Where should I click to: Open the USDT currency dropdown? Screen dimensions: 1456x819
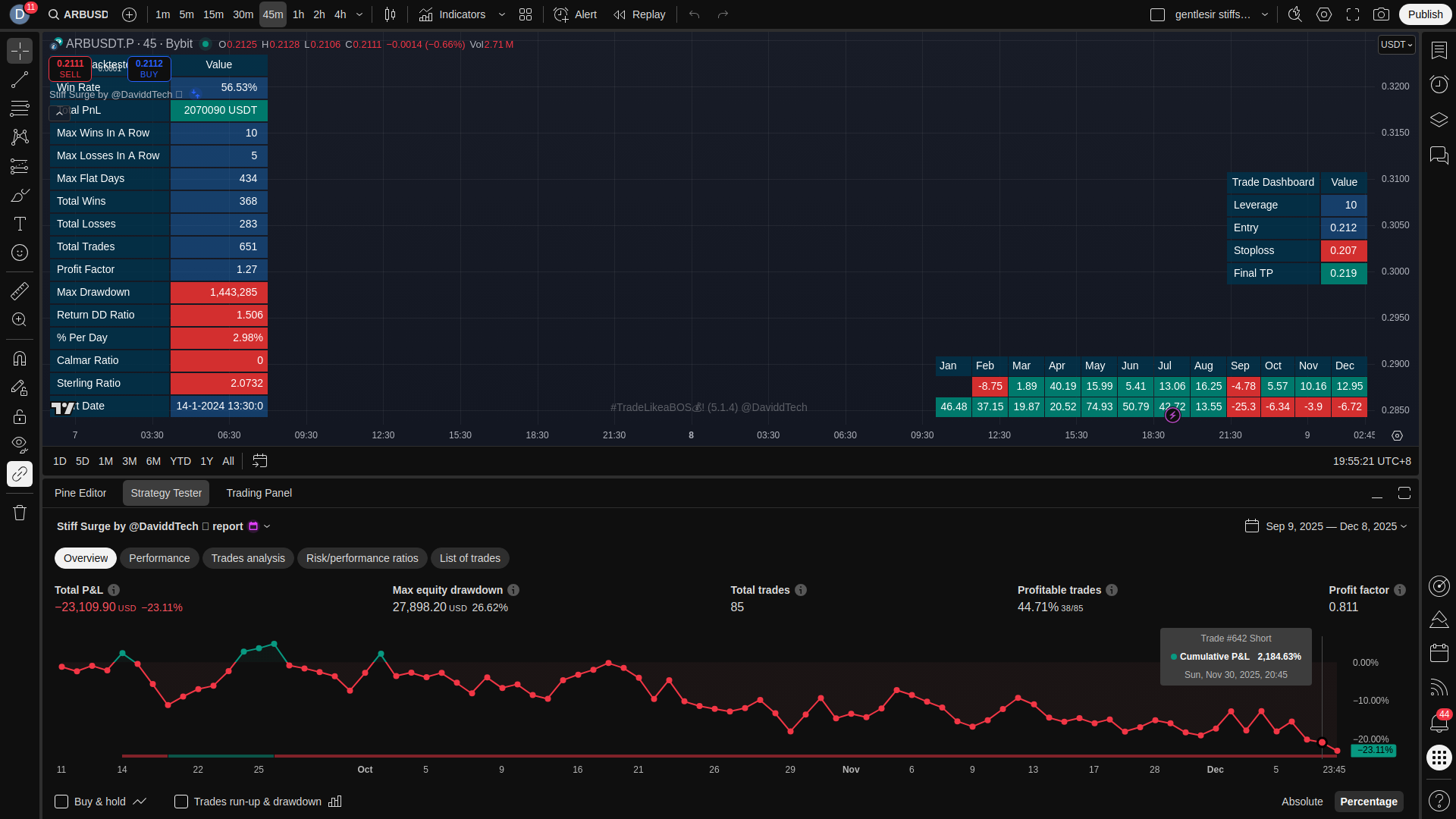[1396, 45]
